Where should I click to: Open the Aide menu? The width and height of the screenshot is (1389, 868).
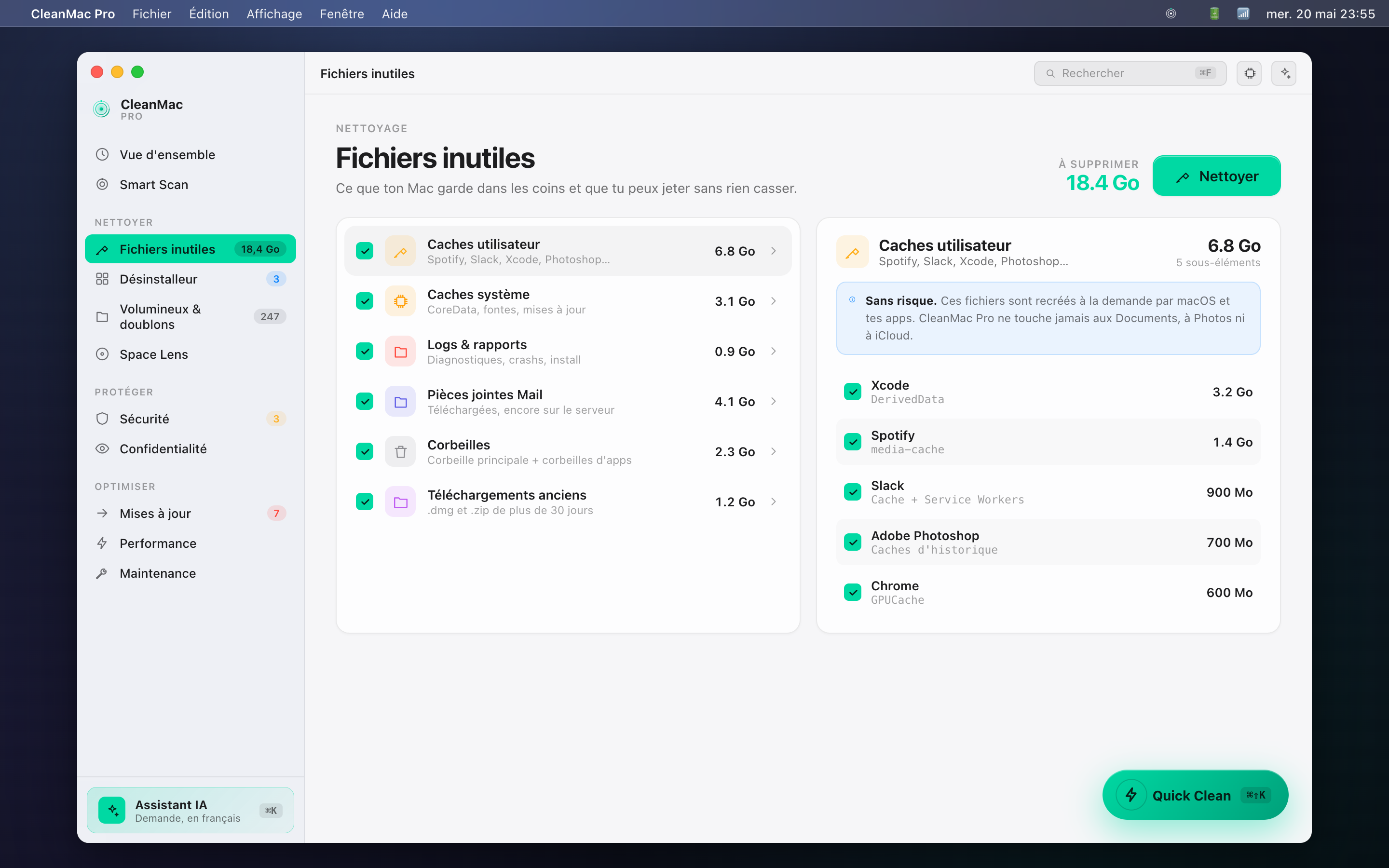[395, 14]
